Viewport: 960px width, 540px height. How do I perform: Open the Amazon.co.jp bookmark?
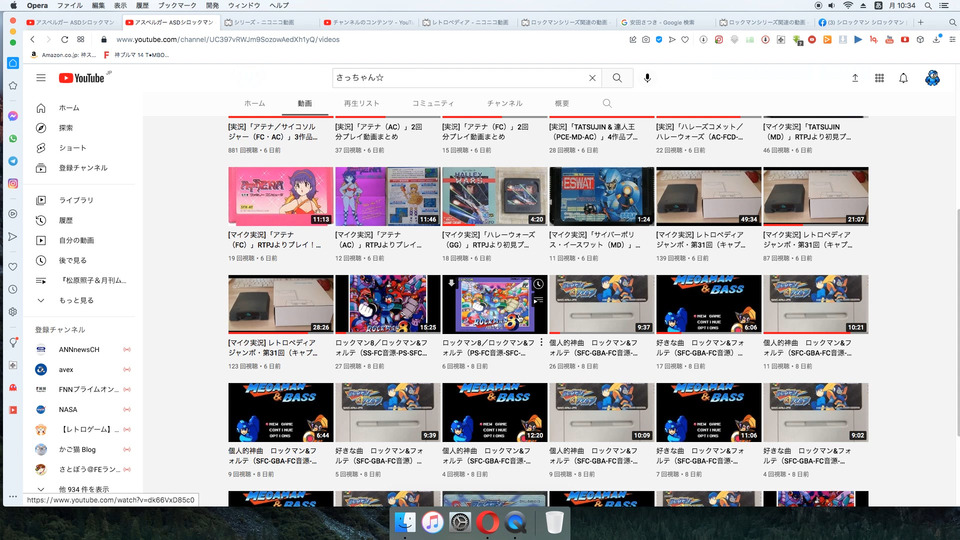click(64, 55)
